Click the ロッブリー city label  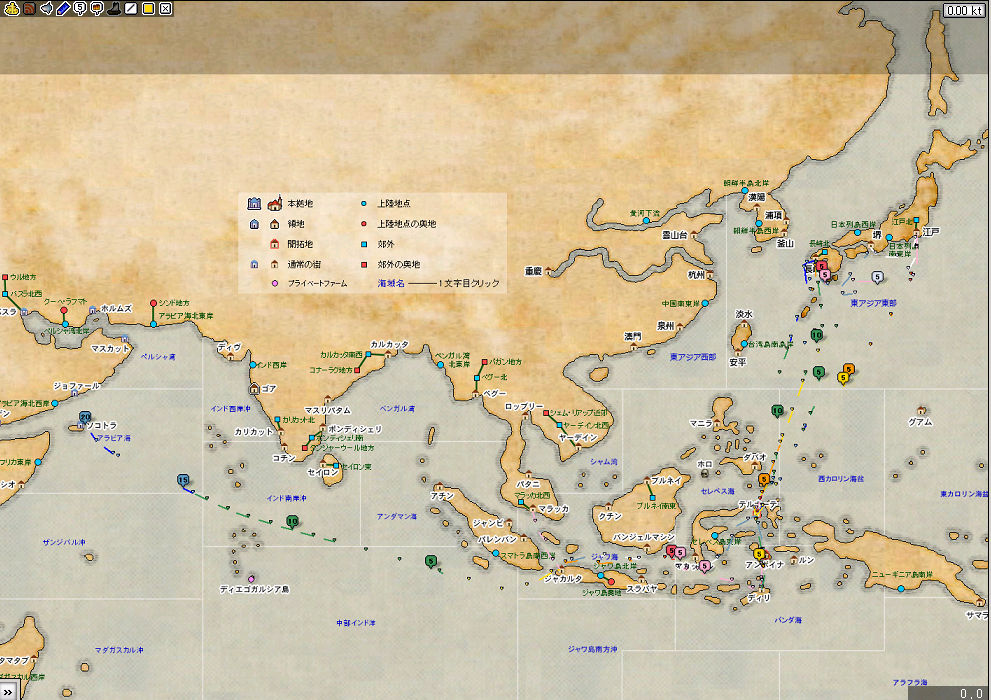coord(524,406)
